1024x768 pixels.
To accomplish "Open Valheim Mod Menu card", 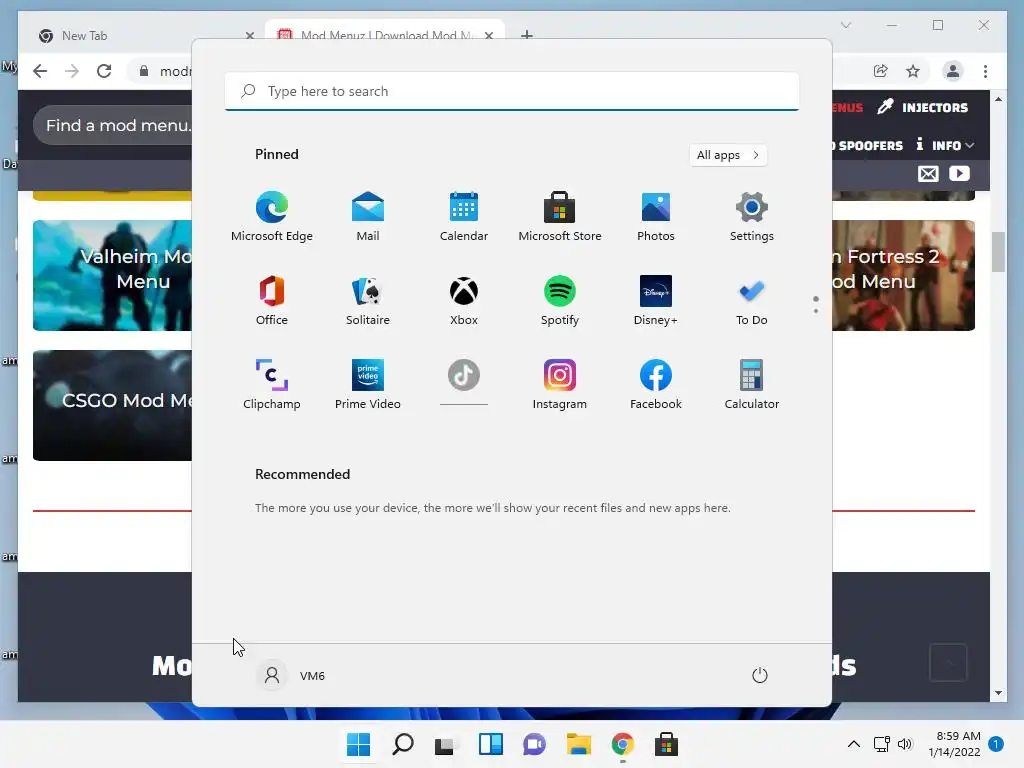I will tap(112, 276).
